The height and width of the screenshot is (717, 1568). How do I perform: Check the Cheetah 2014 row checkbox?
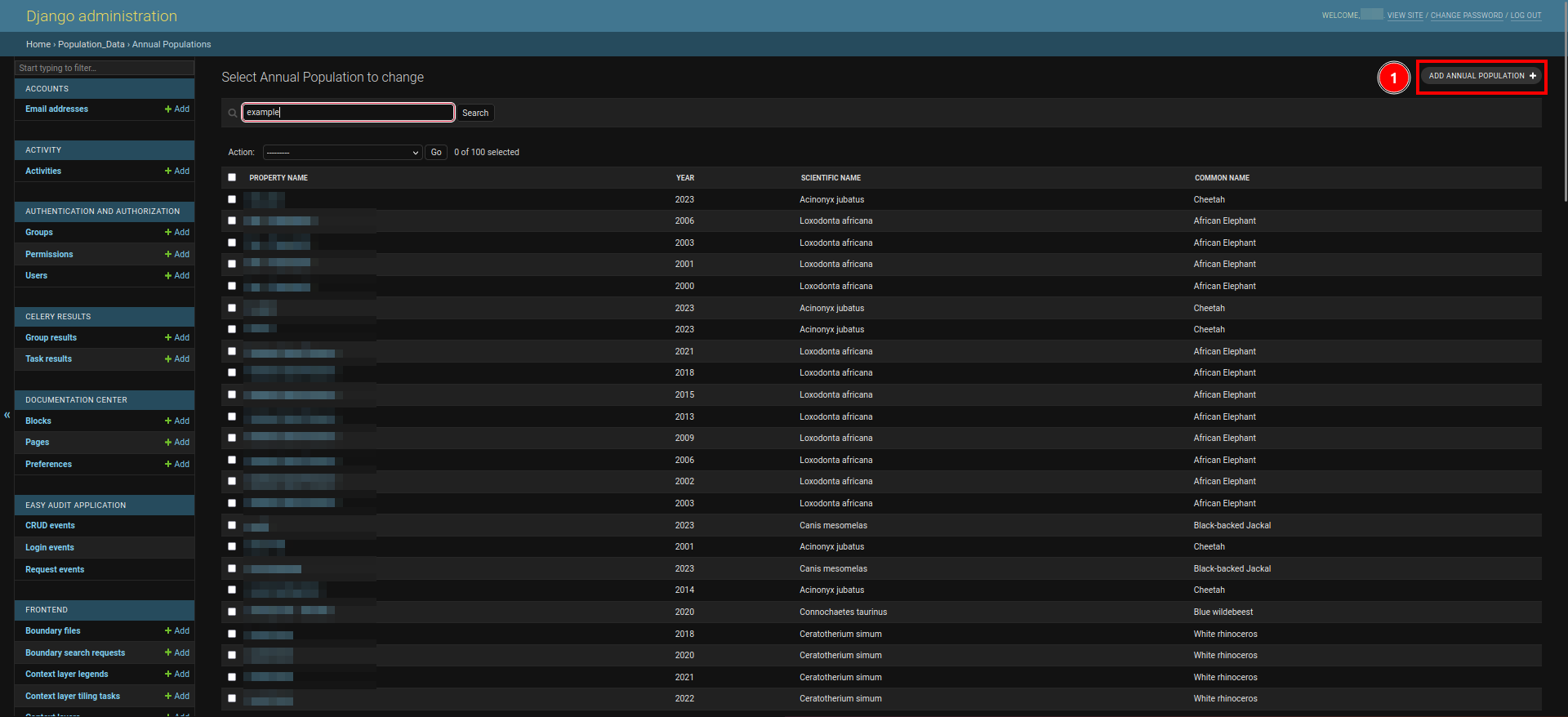tap(232, 590)
